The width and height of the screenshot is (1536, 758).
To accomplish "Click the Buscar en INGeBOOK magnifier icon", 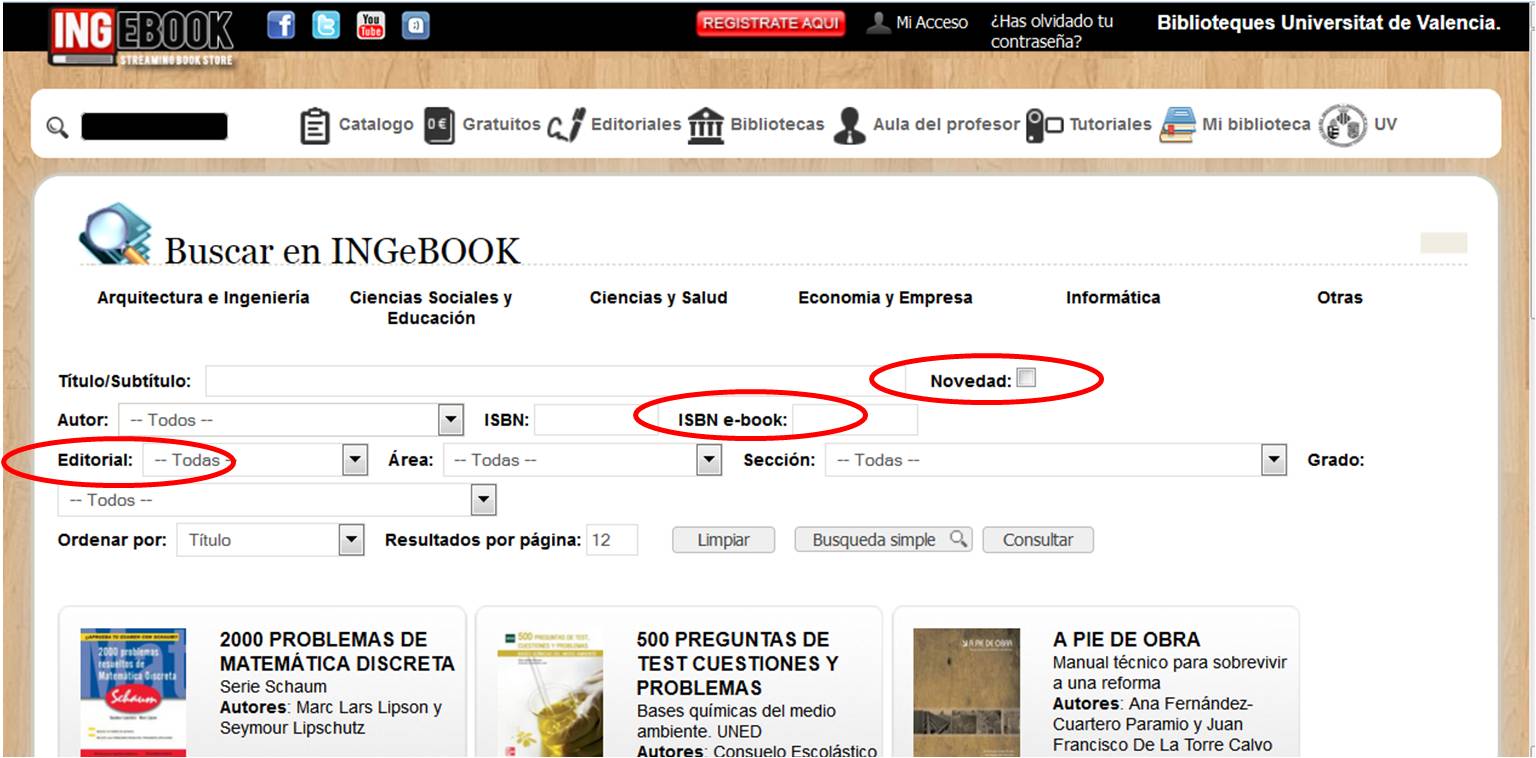I will click(117, 233).
